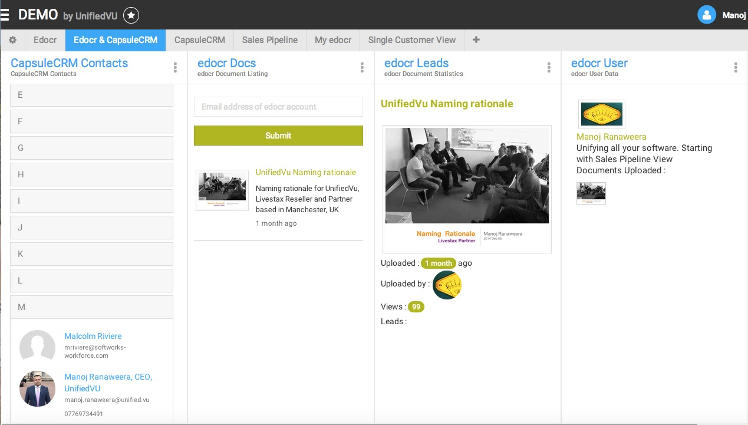Click the edocr Leads panel title
748x425 pixels.
pos(416,63)
